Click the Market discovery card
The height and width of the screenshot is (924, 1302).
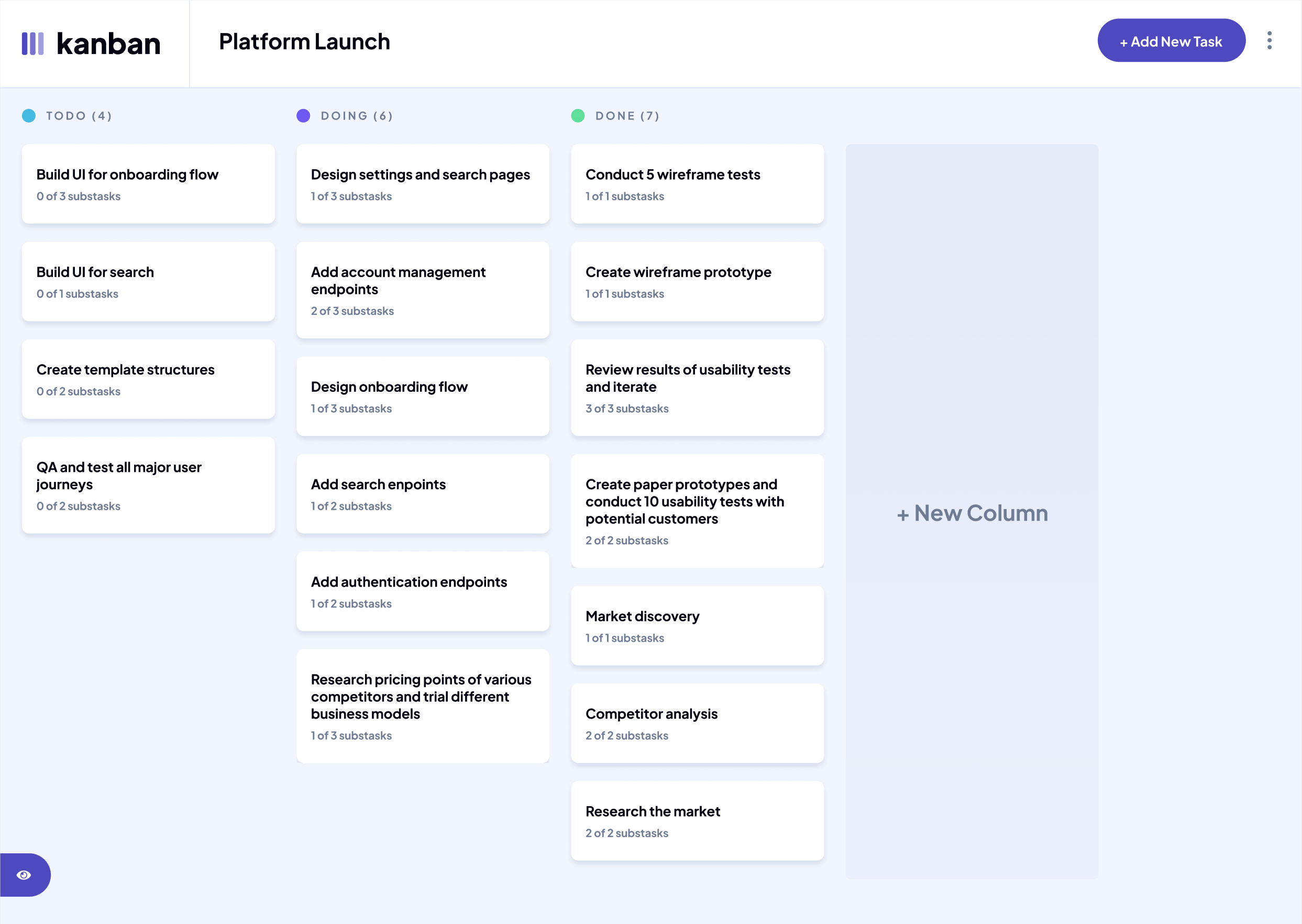pos(697,625)
